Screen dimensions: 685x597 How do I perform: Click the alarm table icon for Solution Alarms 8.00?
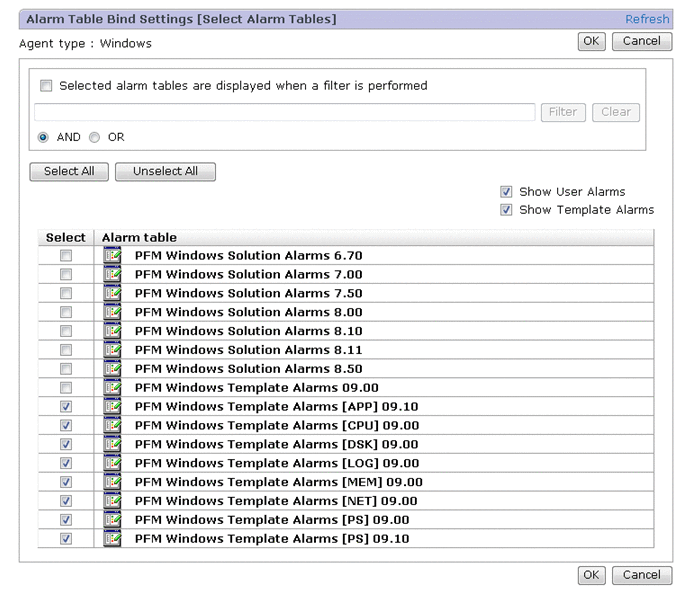pos(112,312)
